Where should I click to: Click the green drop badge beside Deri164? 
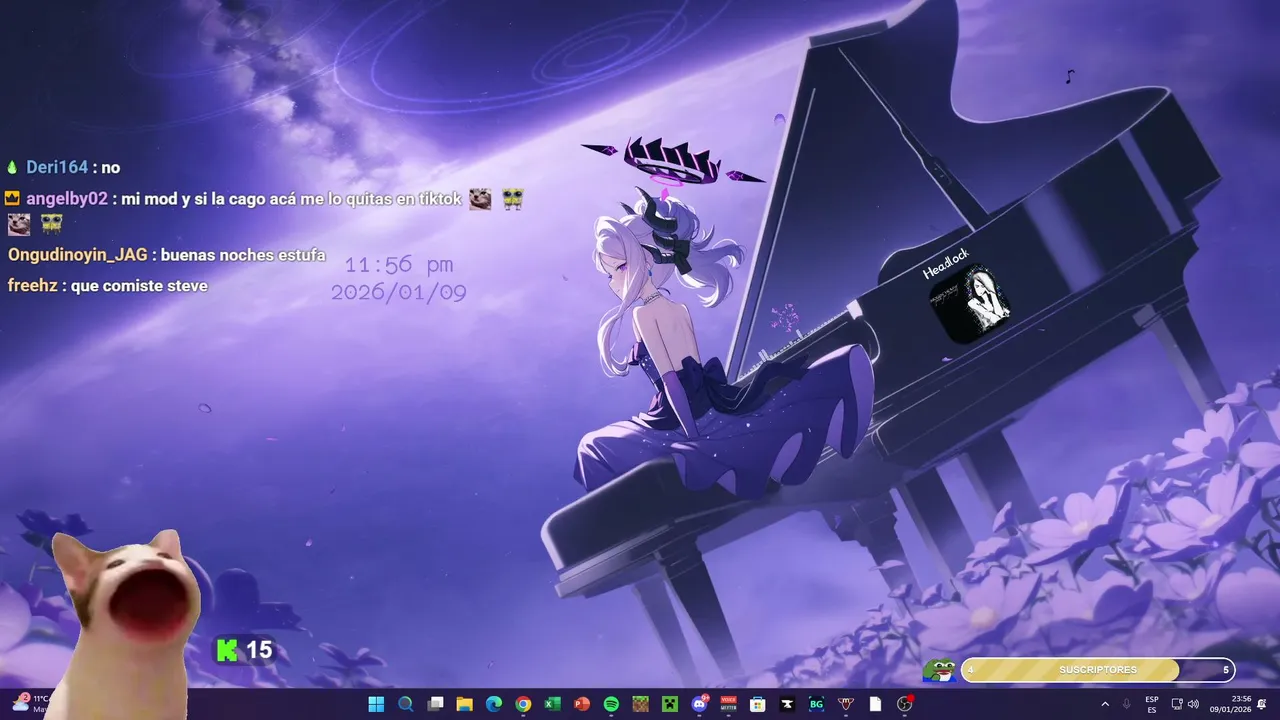pyautogui.click(x=13, y=167)
